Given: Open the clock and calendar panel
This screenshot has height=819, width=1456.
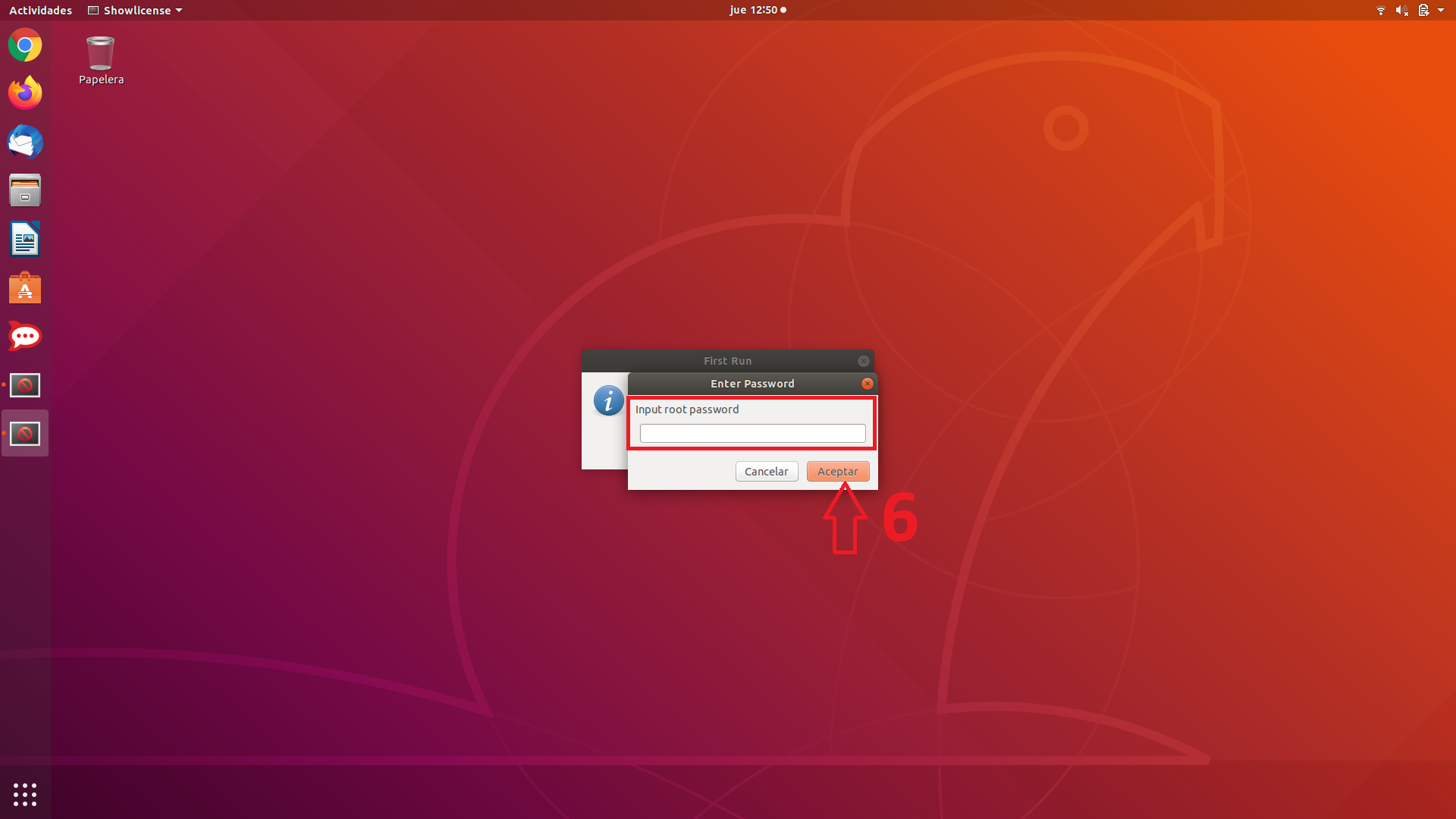Looking at the screenshot, I should click(757, 10).
